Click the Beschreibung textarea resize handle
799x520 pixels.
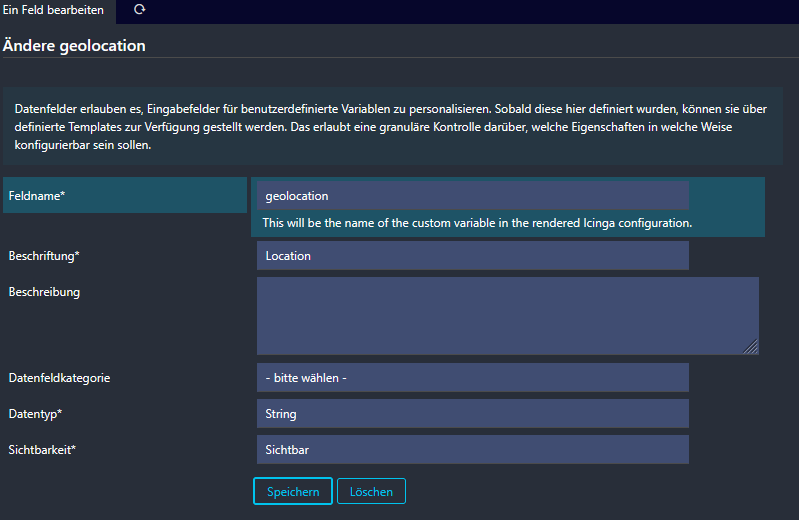point(751,347)
